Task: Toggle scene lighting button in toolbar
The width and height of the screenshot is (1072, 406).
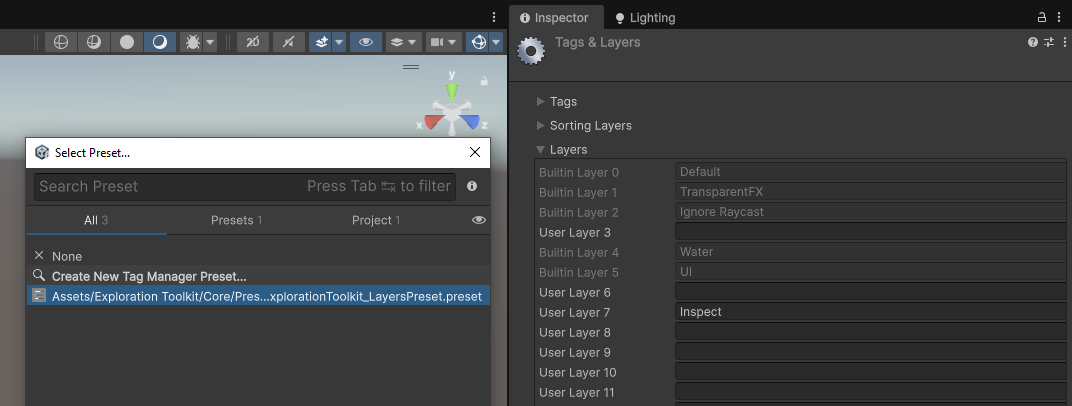Action: pyautogui.click(x=289, y=42)
